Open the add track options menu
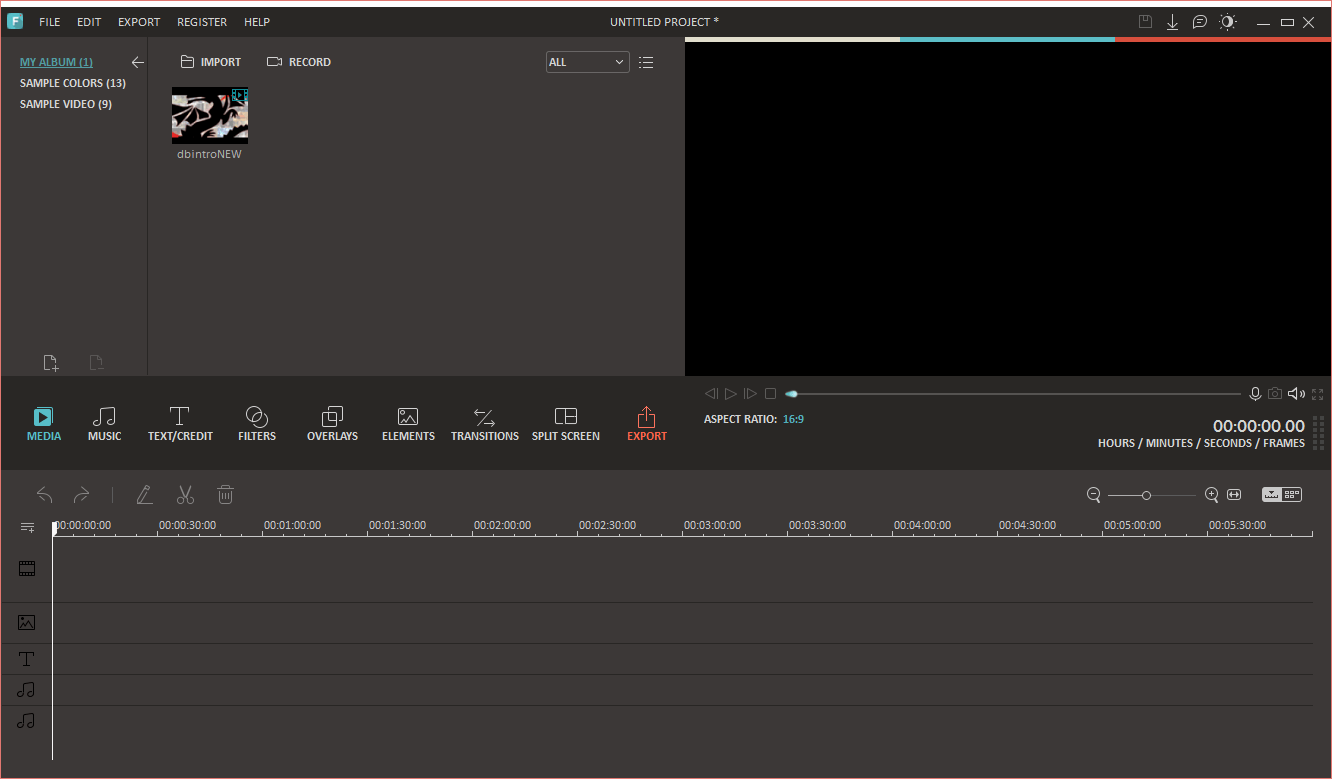Image resolution: width=1332 pixels, height=779 pixels. 27,527
